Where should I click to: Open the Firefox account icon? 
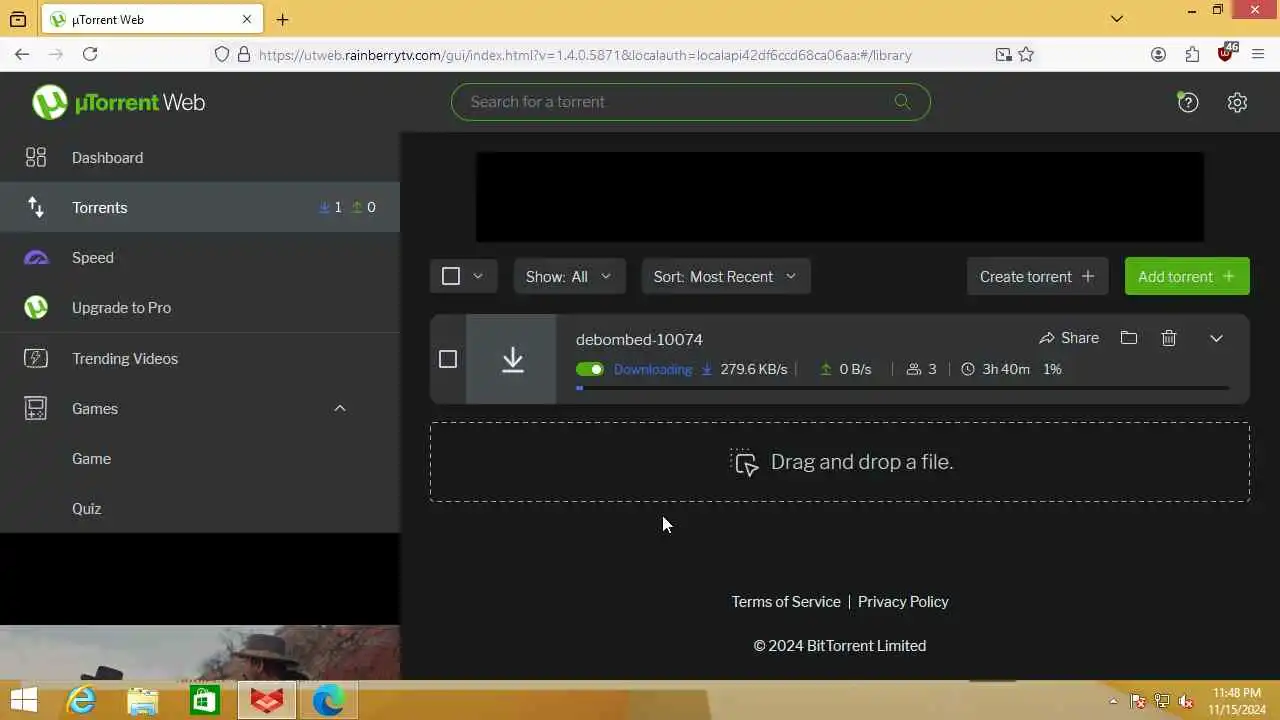(x=1158, y=55)
